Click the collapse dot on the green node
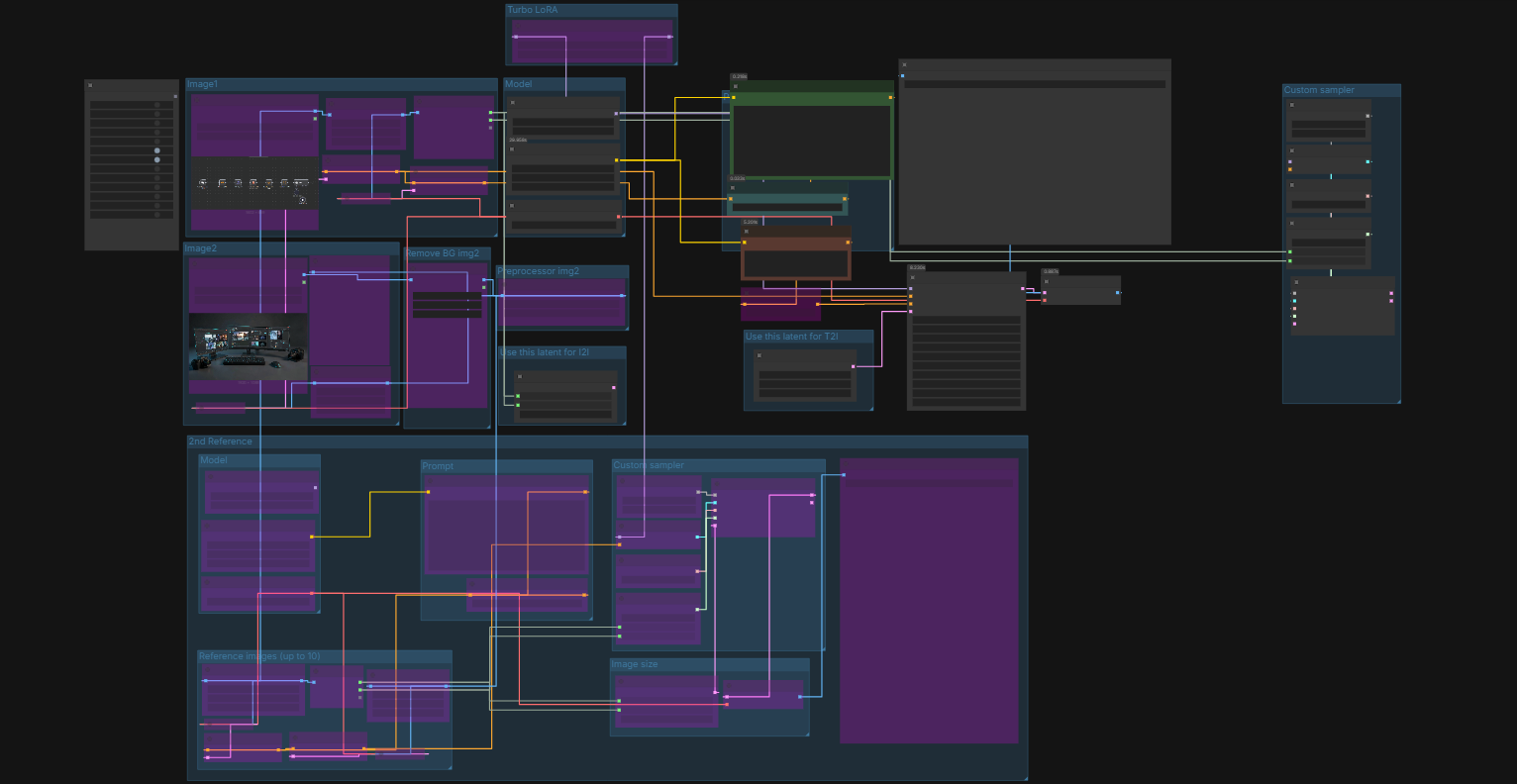1517x784 pixels. [736, 86]
